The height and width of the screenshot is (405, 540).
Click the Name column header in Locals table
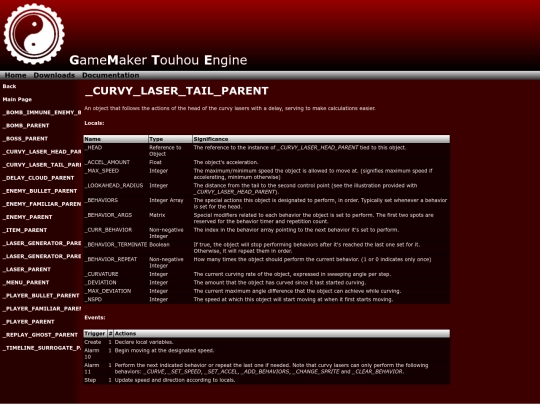pyautogui.click(x=116, y=139)
